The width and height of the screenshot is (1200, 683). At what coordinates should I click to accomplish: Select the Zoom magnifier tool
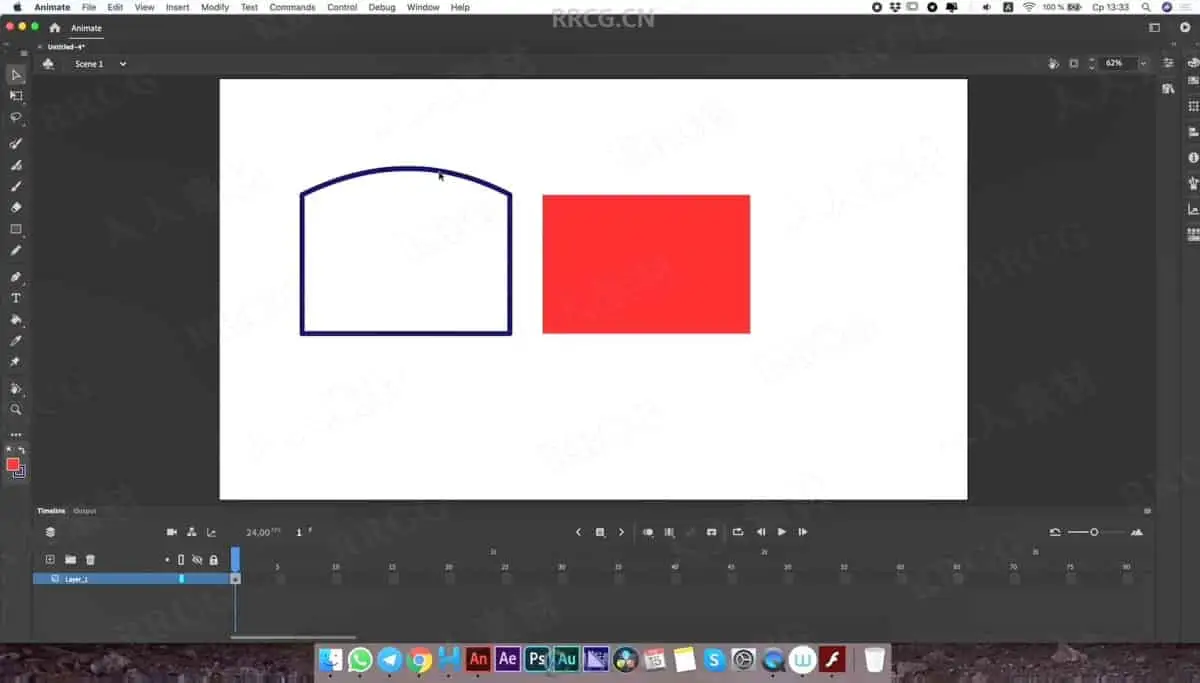pyautogui.click(x=16, y=409)
